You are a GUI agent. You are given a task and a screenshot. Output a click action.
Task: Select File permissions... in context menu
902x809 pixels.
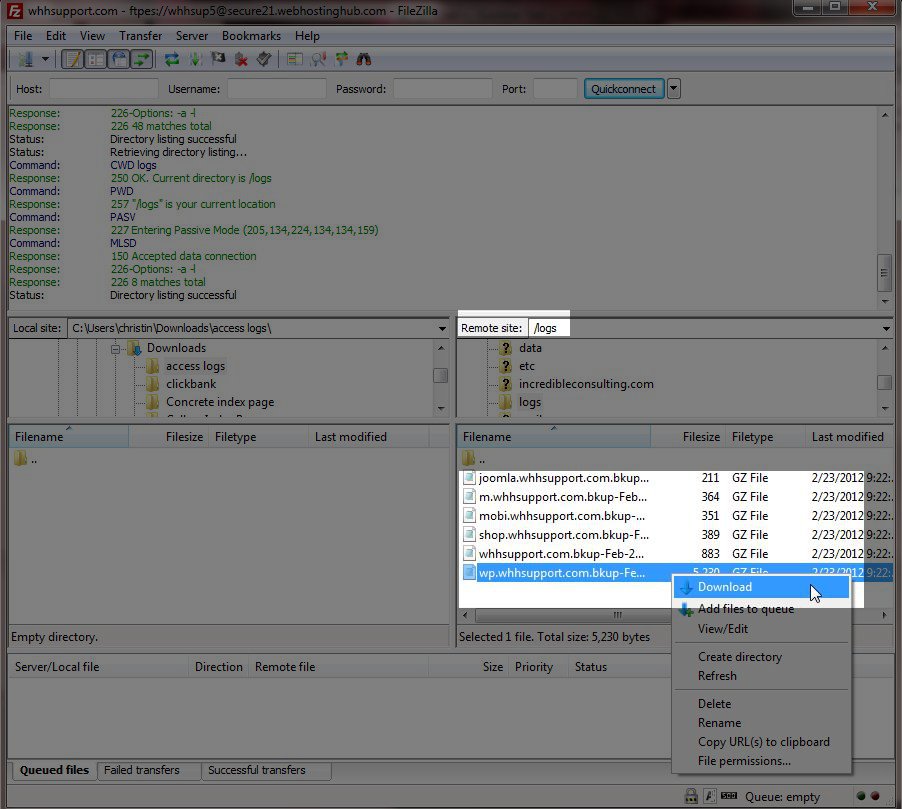point(744,761)
